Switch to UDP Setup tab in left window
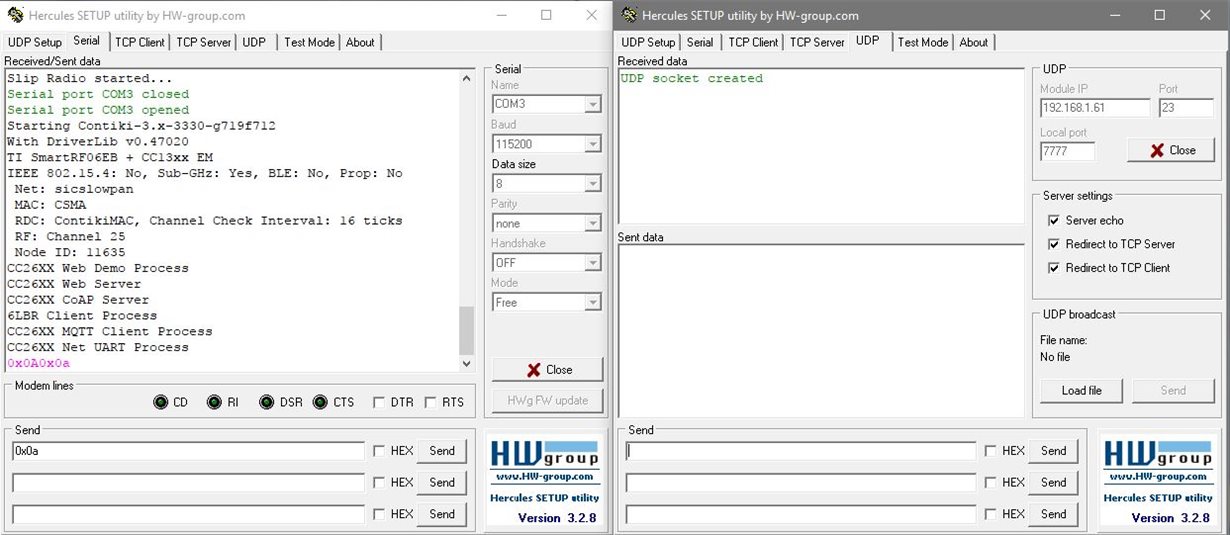 click(x=35, y=43)
